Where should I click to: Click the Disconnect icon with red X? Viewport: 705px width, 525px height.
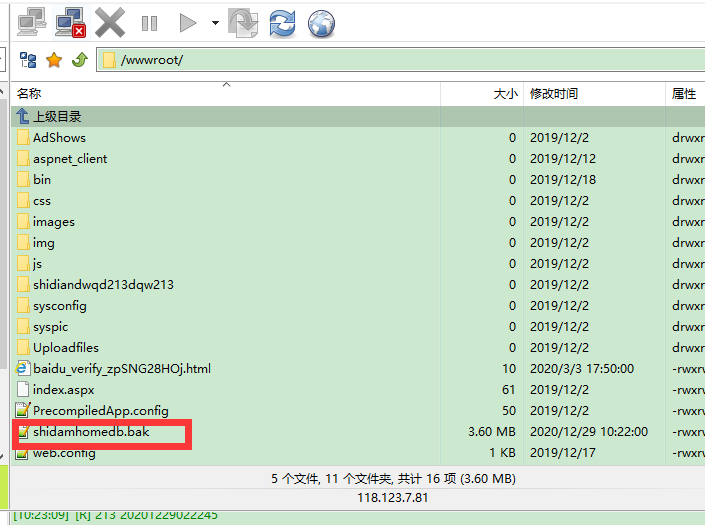click(x=70, y=21)
